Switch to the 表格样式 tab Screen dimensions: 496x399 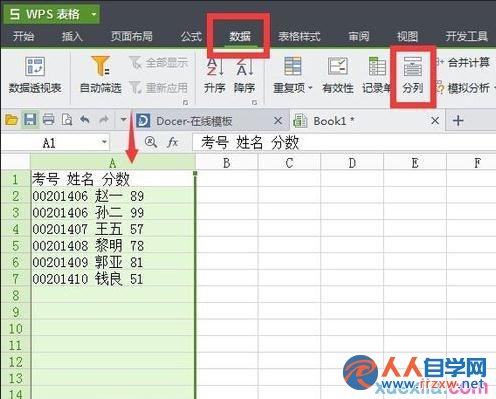(x=299, y=36)
